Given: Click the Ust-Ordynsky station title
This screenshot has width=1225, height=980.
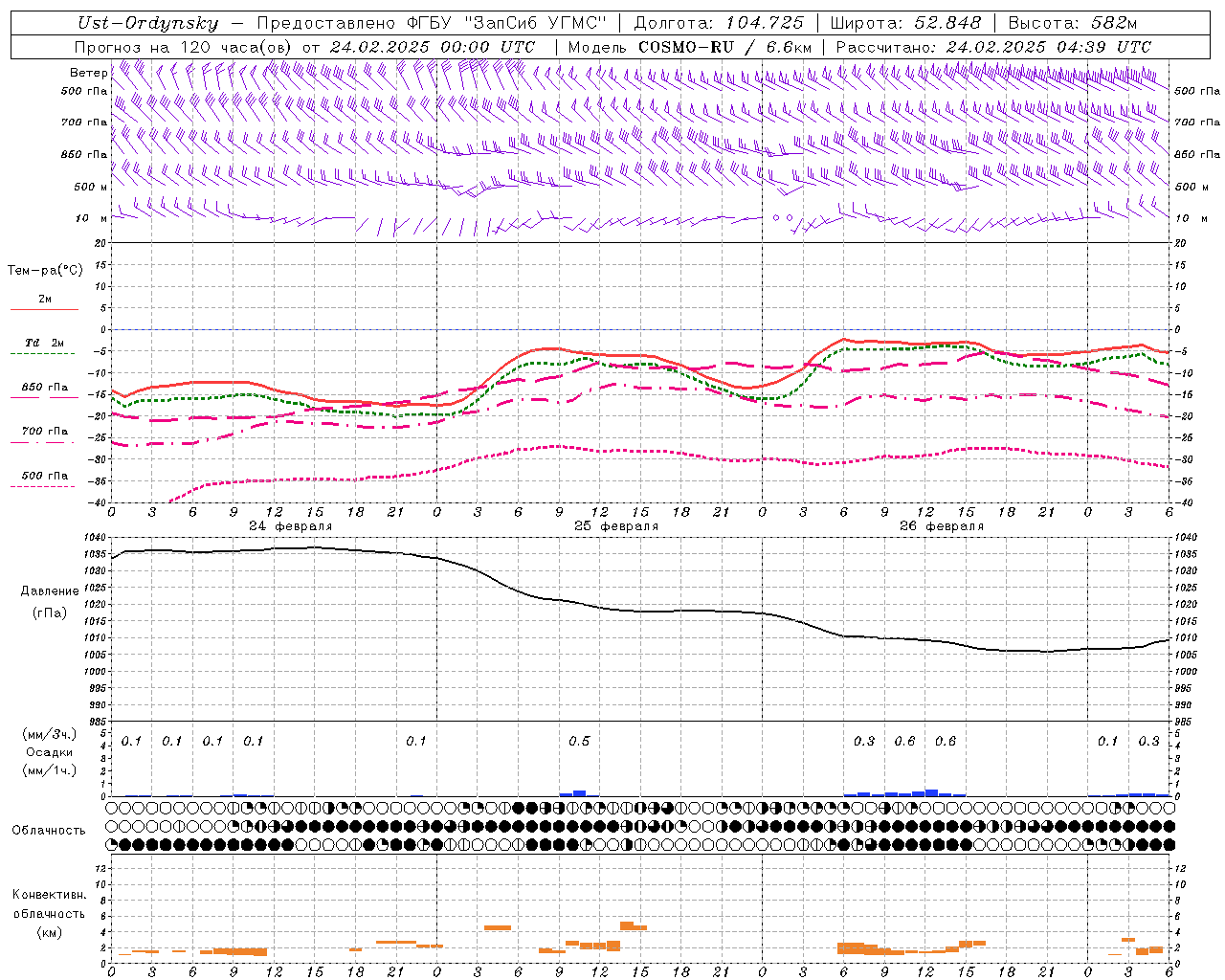Looking at the screenshot, I should coord(147,23).
